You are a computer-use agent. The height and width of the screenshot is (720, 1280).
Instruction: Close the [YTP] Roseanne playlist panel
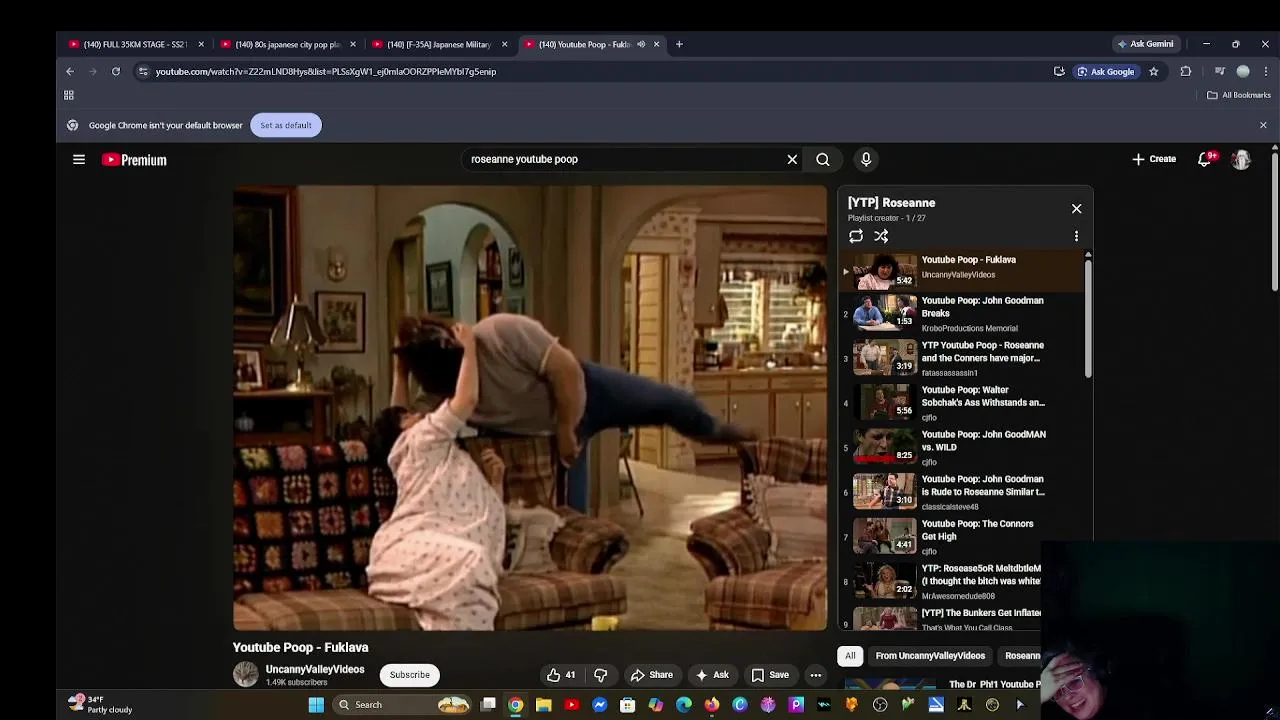[1076, 209]
